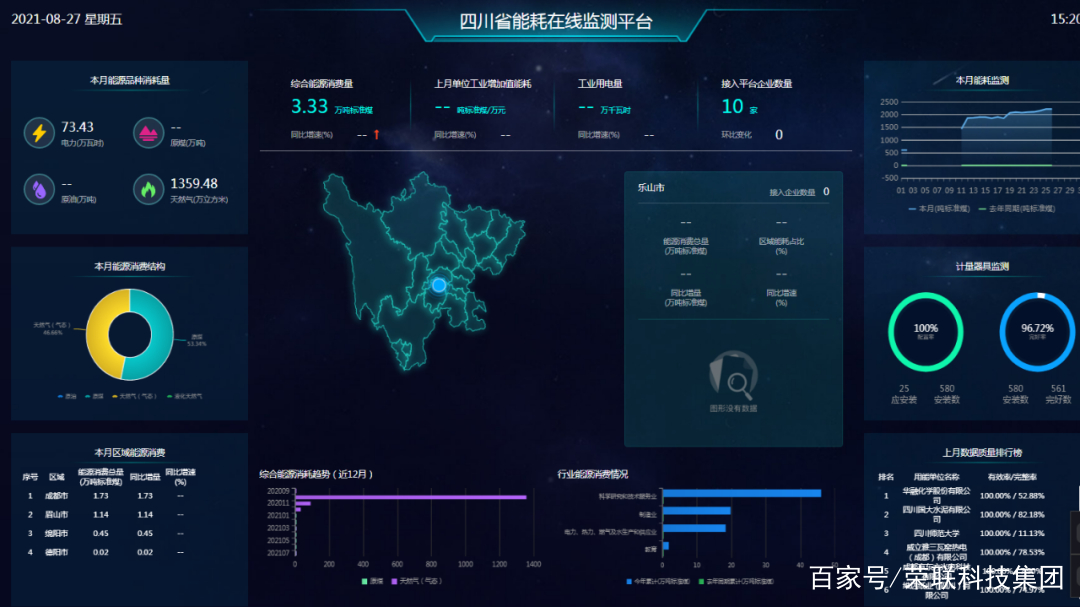Click the 3.33 comprehensive energy consumption value

tap(309, 106)
